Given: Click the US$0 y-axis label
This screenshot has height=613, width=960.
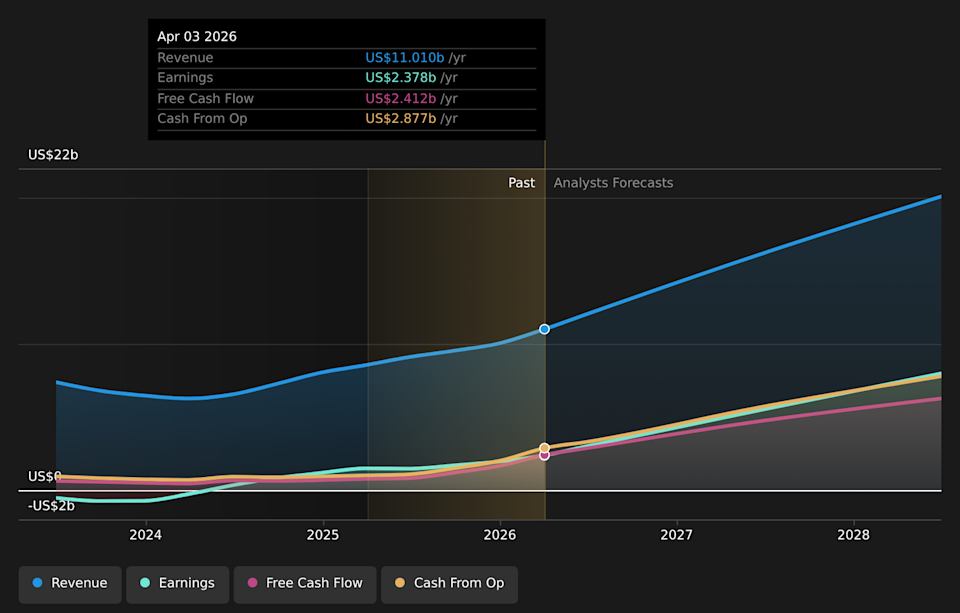Looking at the screenshot, I should [45, 476].
